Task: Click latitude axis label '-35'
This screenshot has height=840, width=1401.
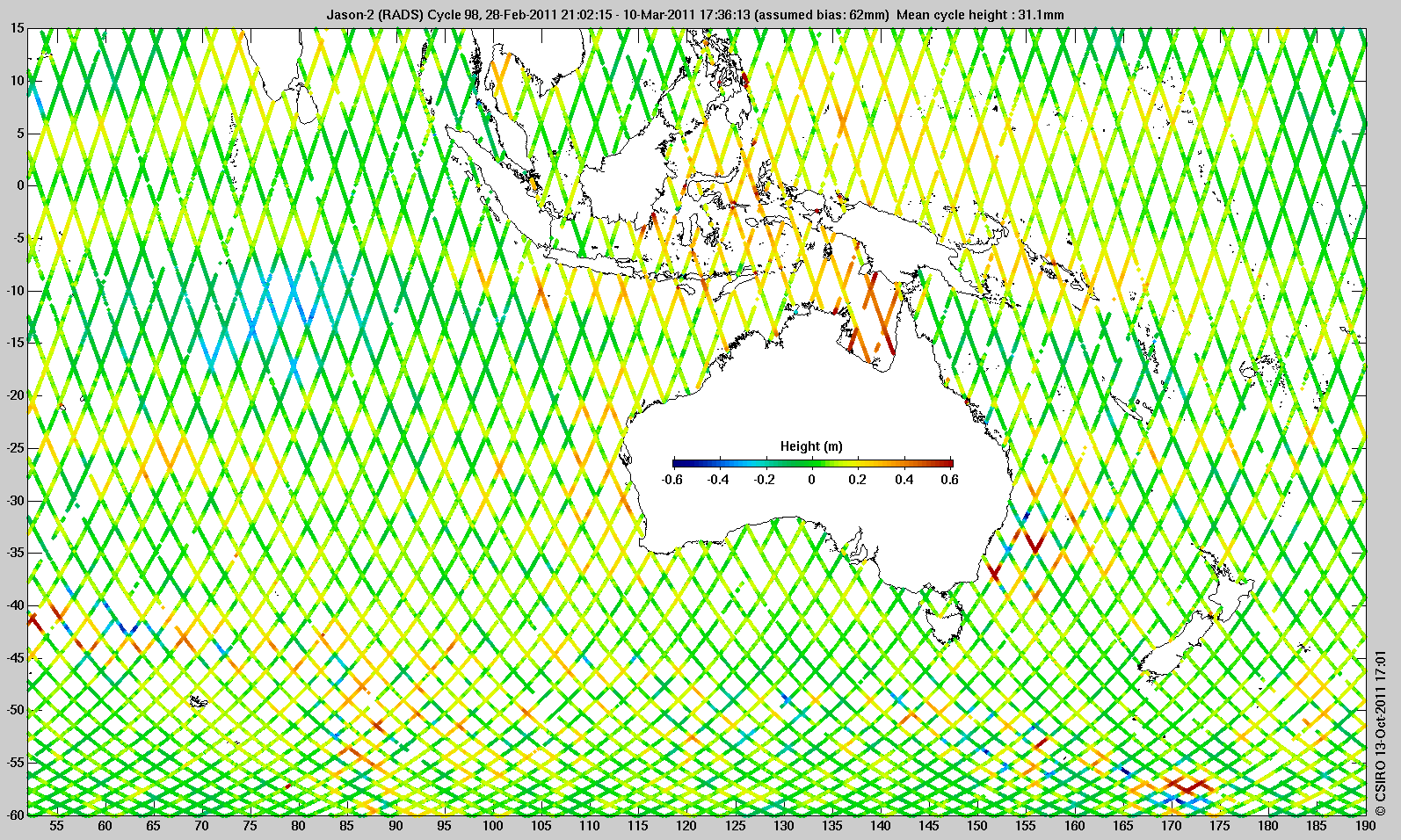Action: [16, 553]
